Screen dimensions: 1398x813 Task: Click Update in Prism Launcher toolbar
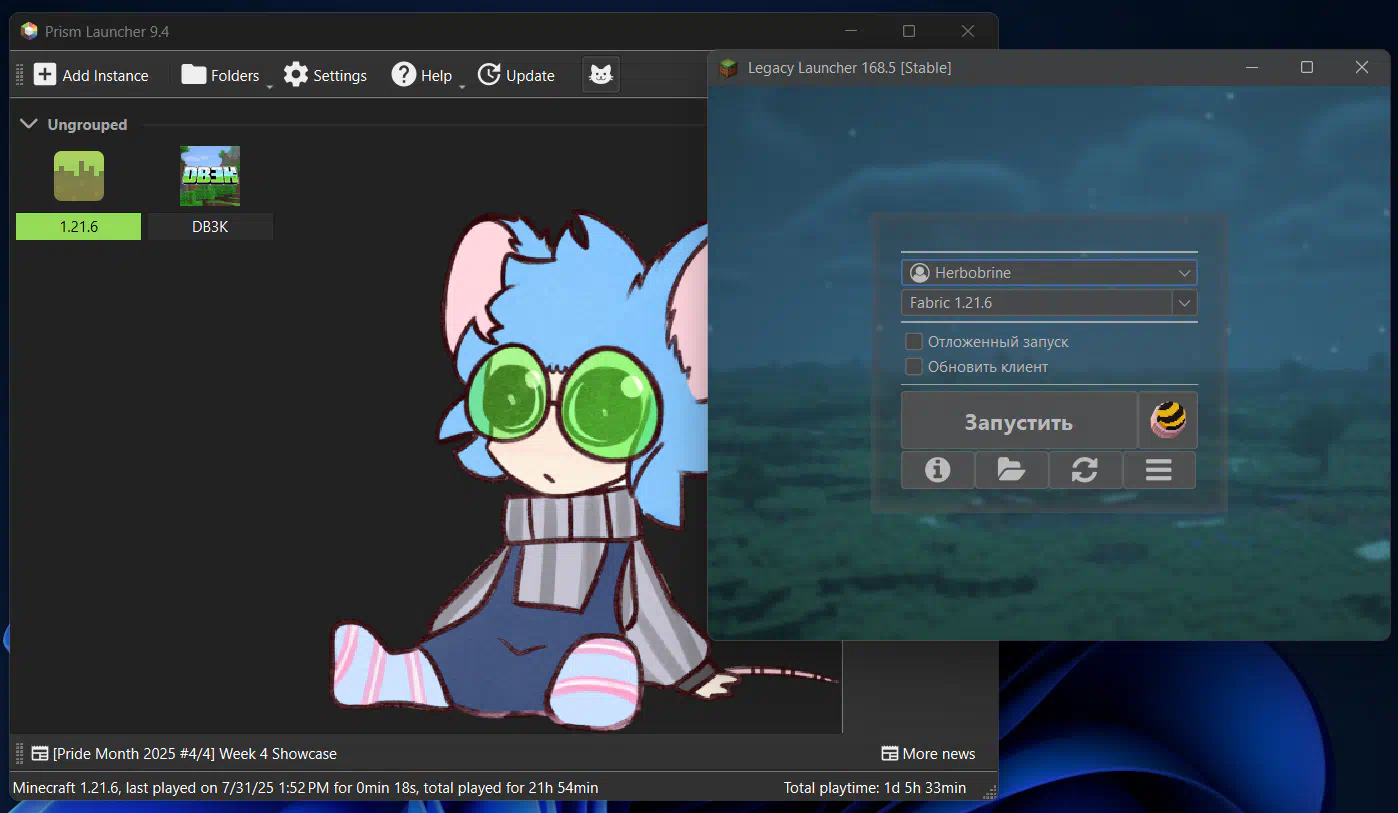point(516,75)
